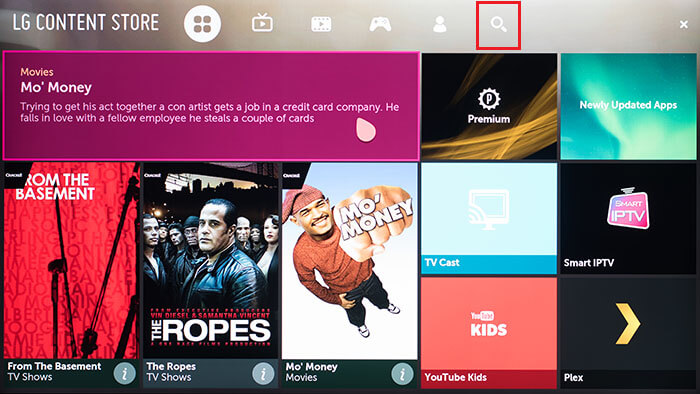Image resolution: width=700 pixels, height=394 pixels.
Task: Click the banner description text
Action: pyautogui.click(x=209, y=112)
